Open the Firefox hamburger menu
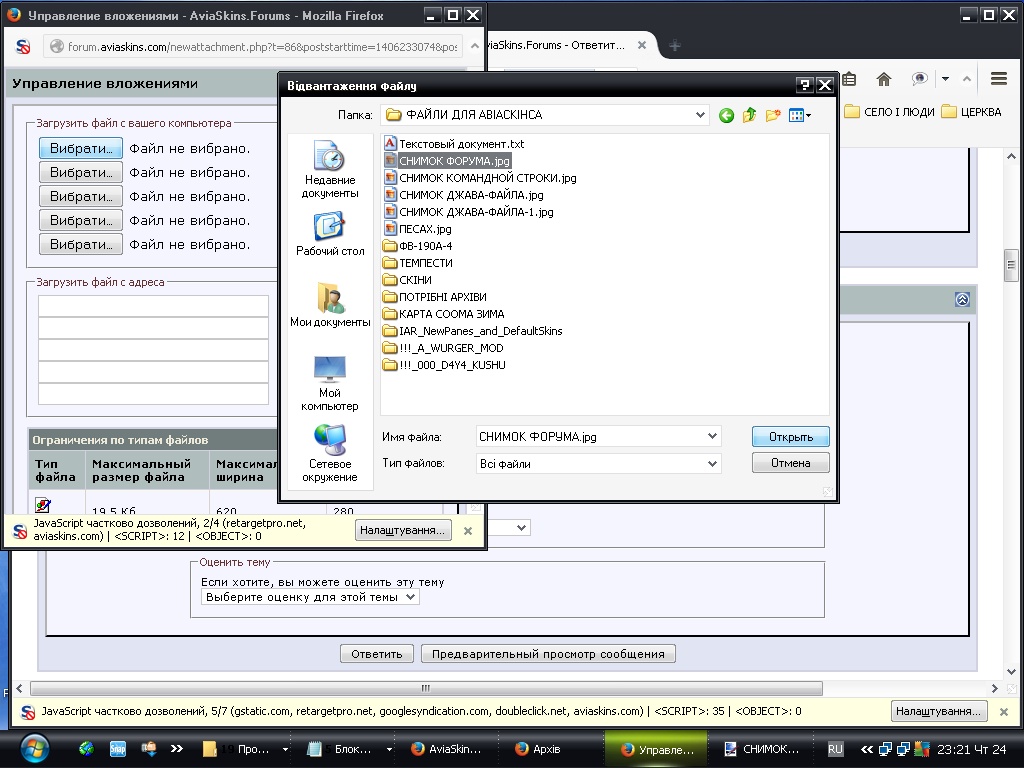Screen dimensions: 1024x768 998,79
